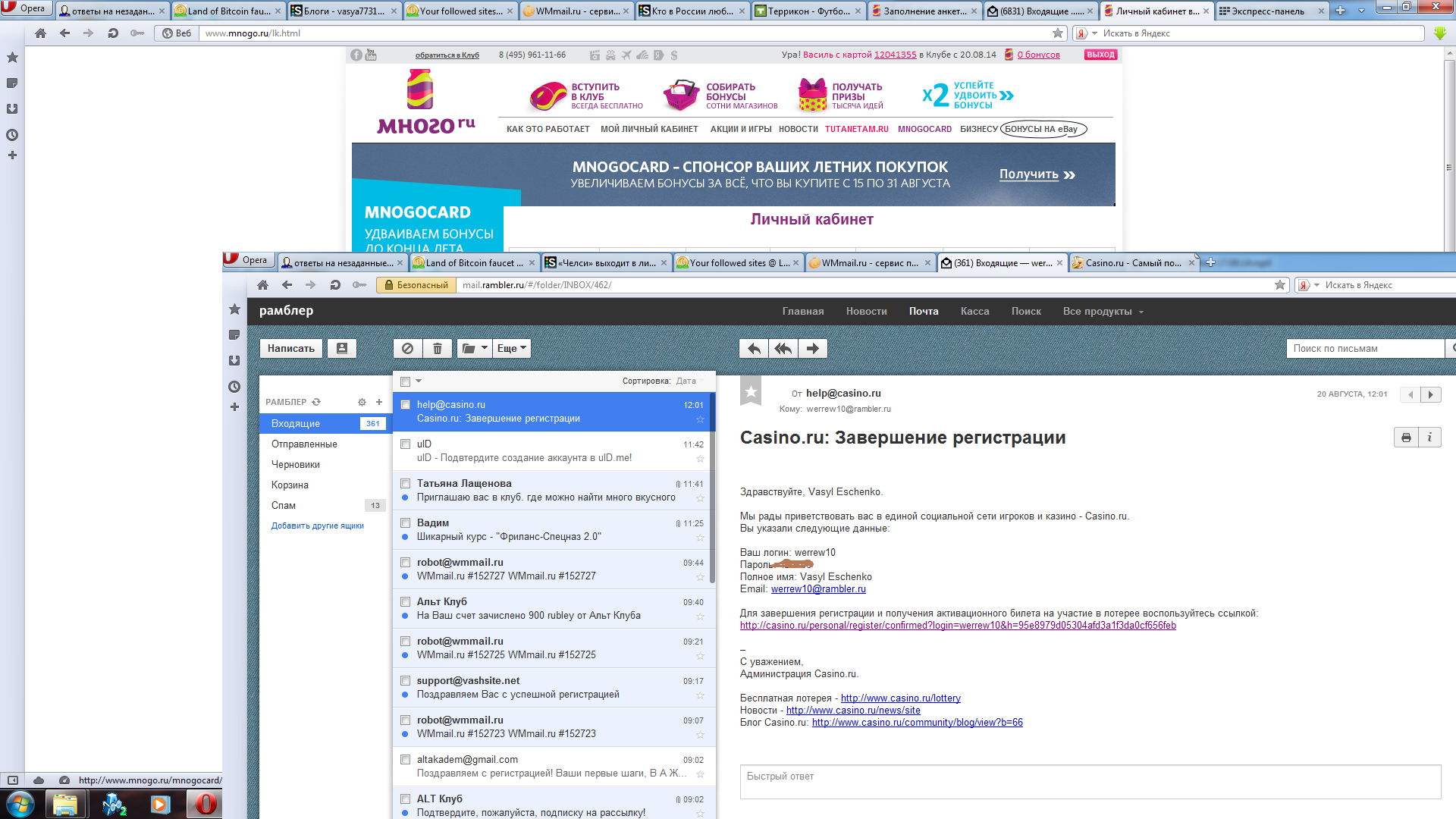Show message info with the i icon
Image resolution: width=1456 pixels, height=819 pixels.
click(x=1429, y=438)
